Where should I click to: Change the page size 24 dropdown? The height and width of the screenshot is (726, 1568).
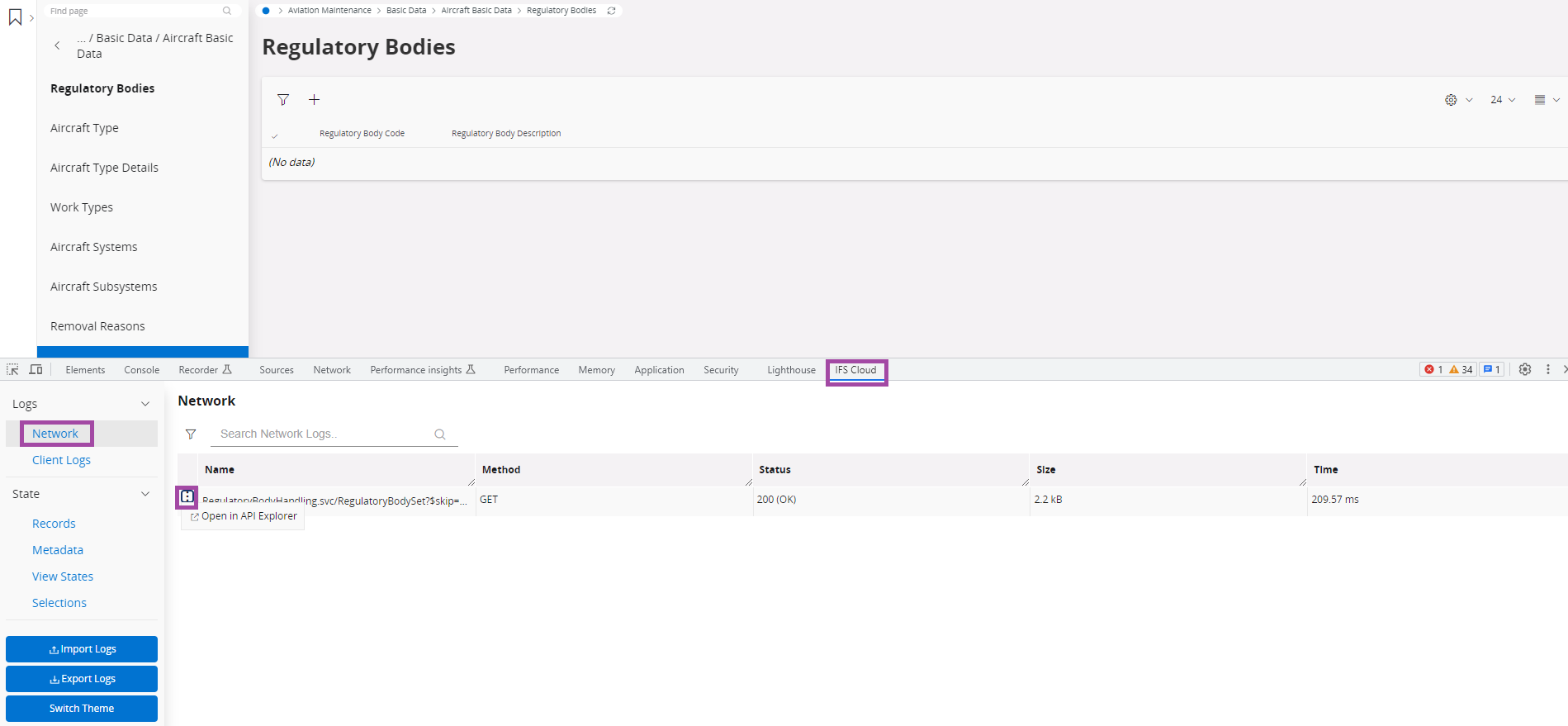pos(1502,100)
